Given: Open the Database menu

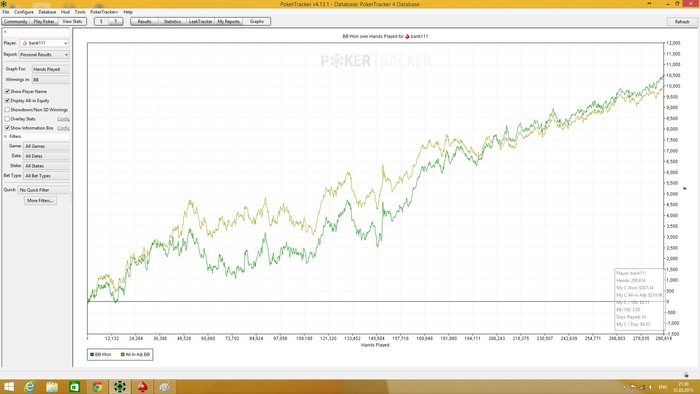Looking at the screenshot, I should point(47,12).
